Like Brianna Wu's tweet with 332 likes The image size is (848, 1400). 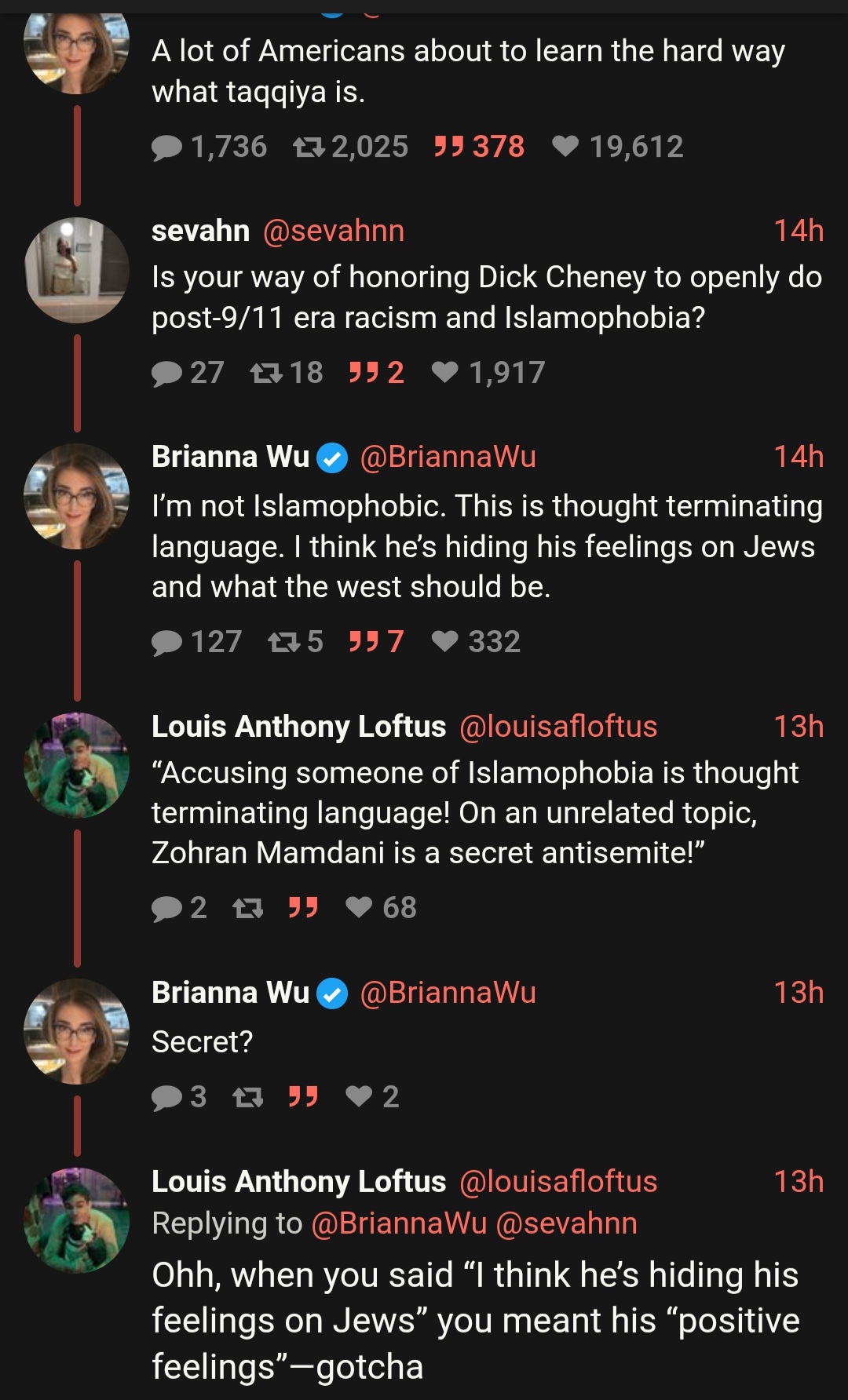(445, 642)
